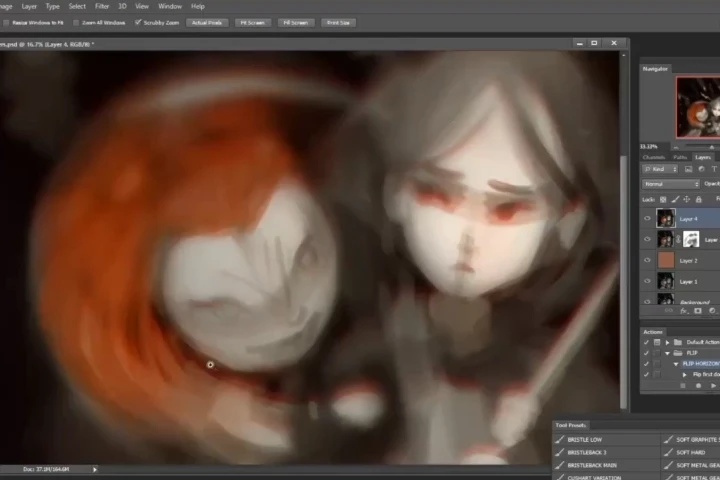Click the Fill Screen button

(x=296, y=23)
